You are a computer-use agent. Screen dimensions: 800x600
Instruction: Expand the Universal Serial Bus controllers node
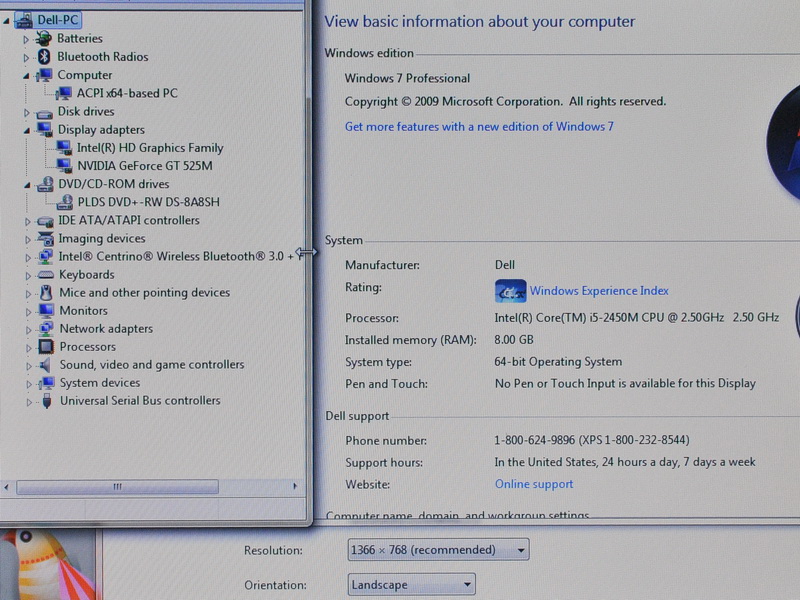29,402
